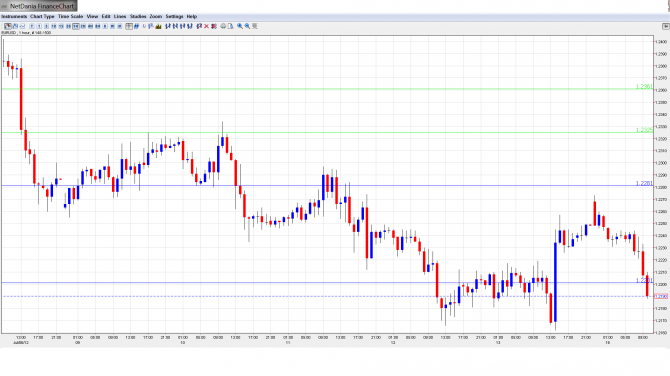Click the red current price tag on axis
670x376 pixels.
point(661,296)
